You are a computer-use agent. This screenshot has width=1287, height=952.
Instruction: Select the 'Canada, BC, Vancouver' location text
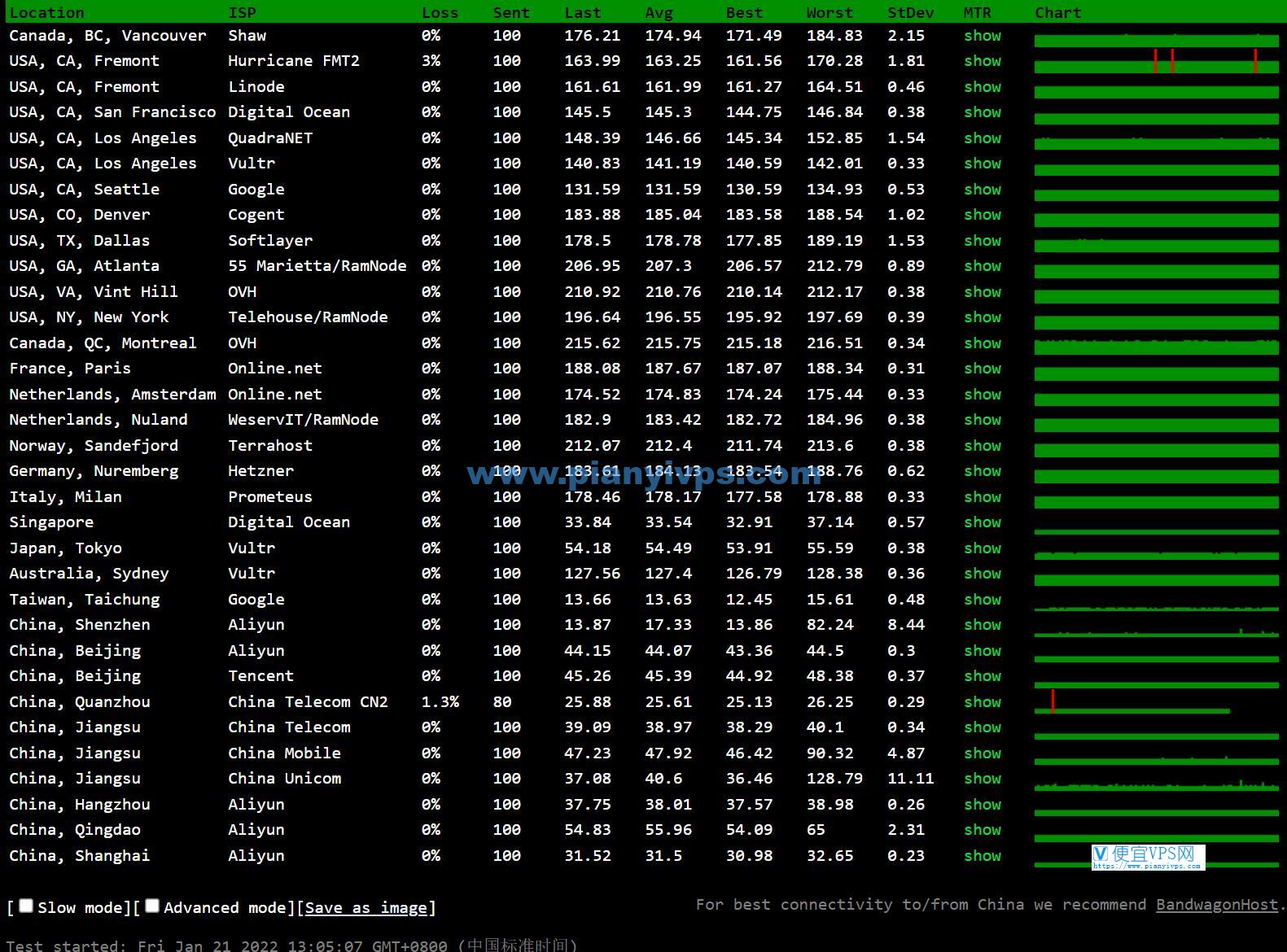pos(107,35)
